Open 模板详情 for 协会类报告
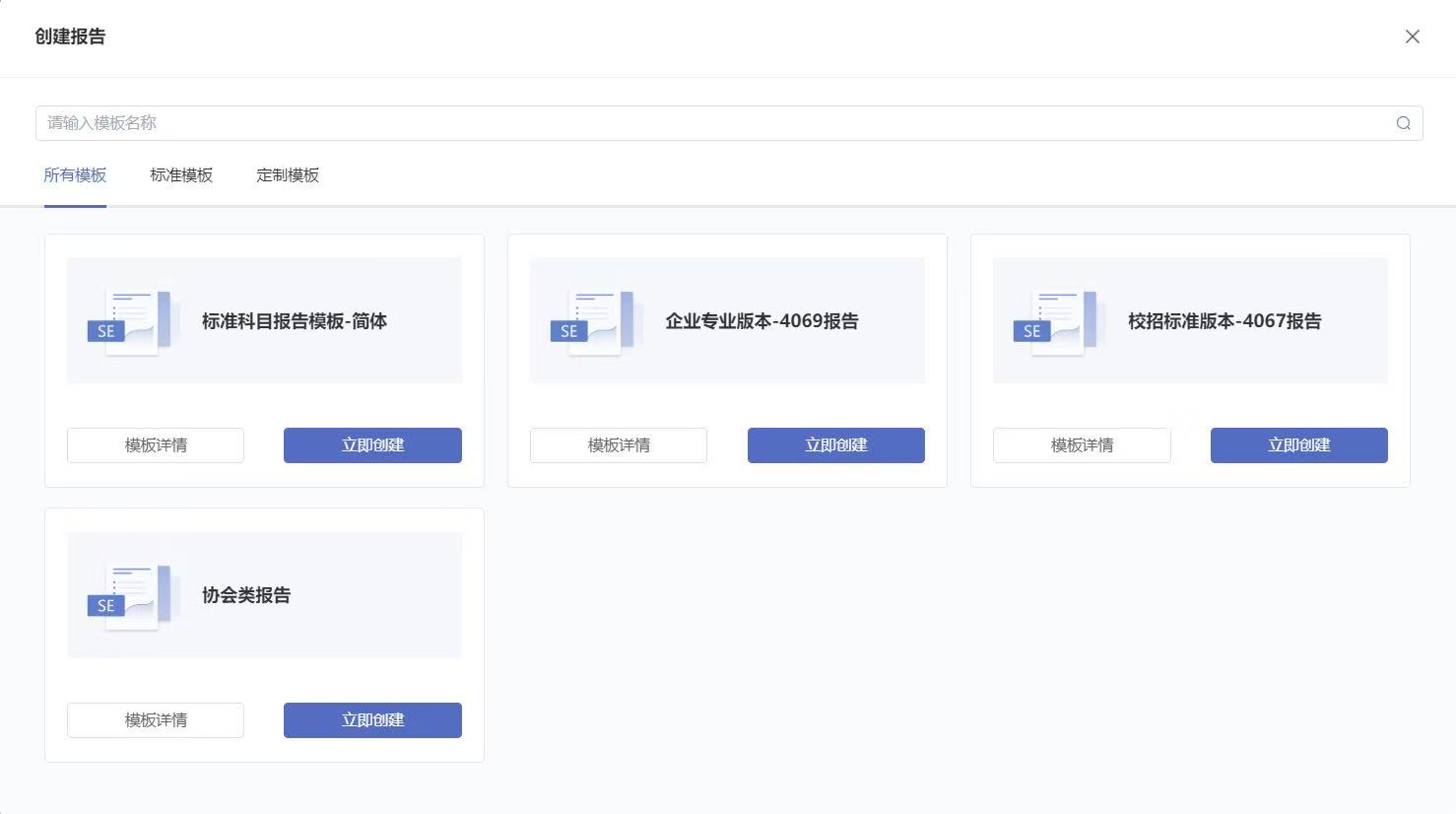The width and height of the screenshot is (1456, 814). [156, 720]
